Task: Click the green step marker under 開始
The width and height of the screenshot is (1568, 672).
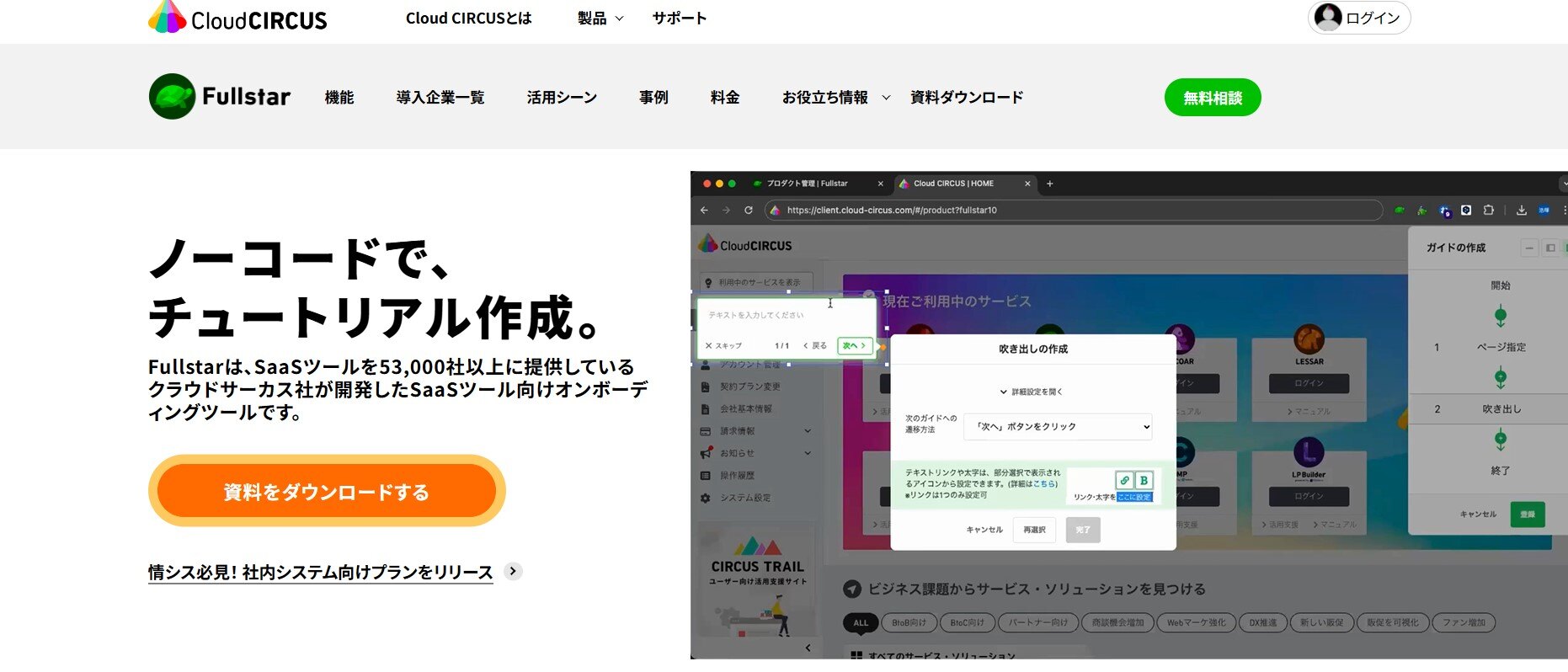Action: (1500, 317)
